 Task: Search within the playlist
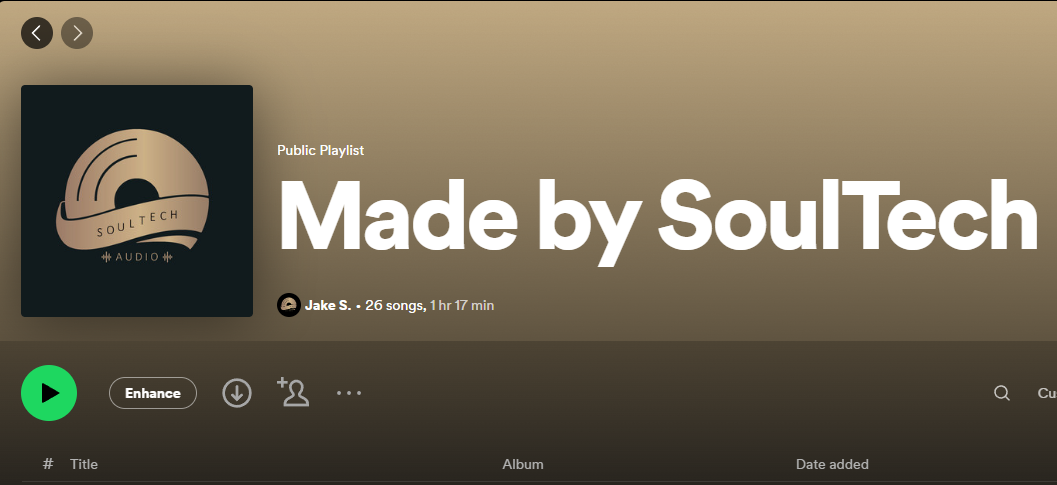point(1002,393)
